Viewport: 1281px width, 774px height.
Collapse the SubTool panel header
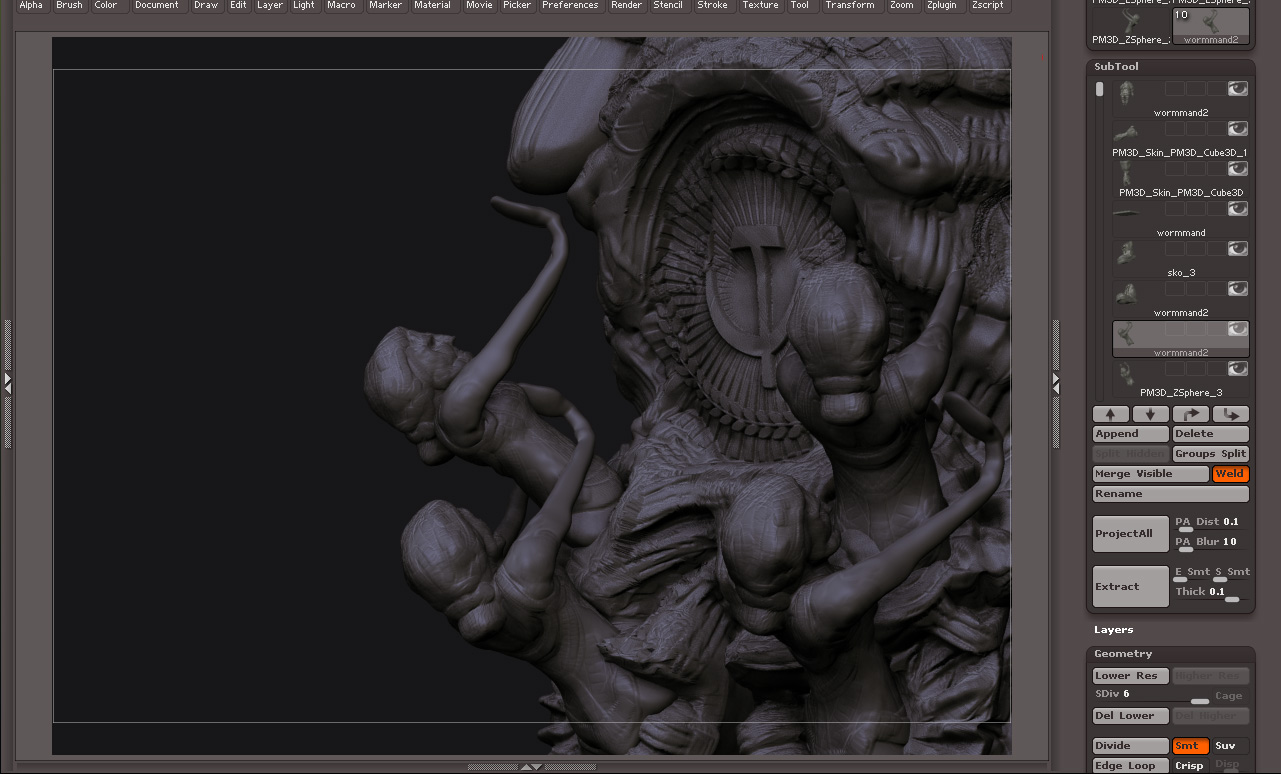1116,67
